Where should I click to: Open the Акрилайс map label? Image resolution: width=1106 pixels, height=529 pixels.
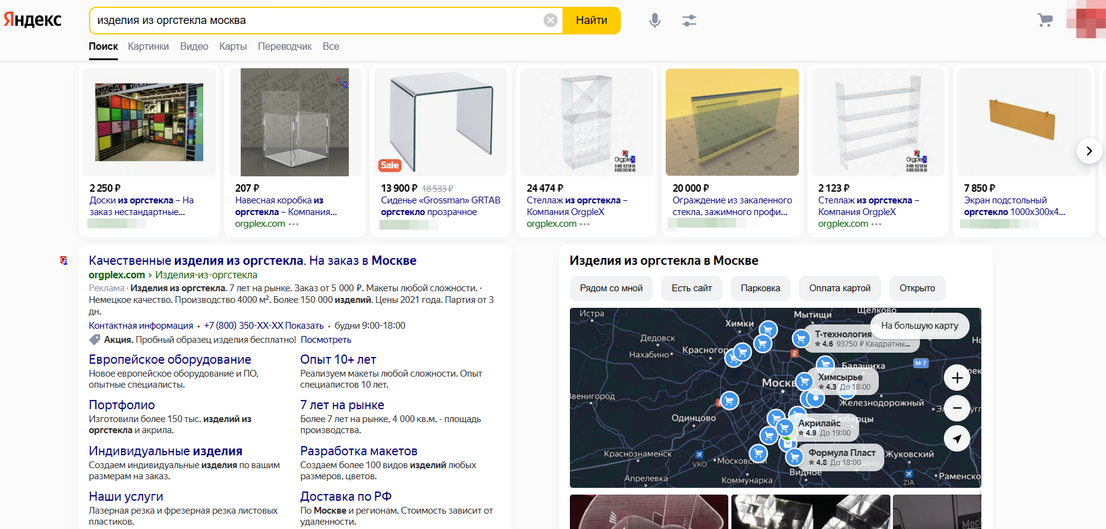tap(824, 427)
